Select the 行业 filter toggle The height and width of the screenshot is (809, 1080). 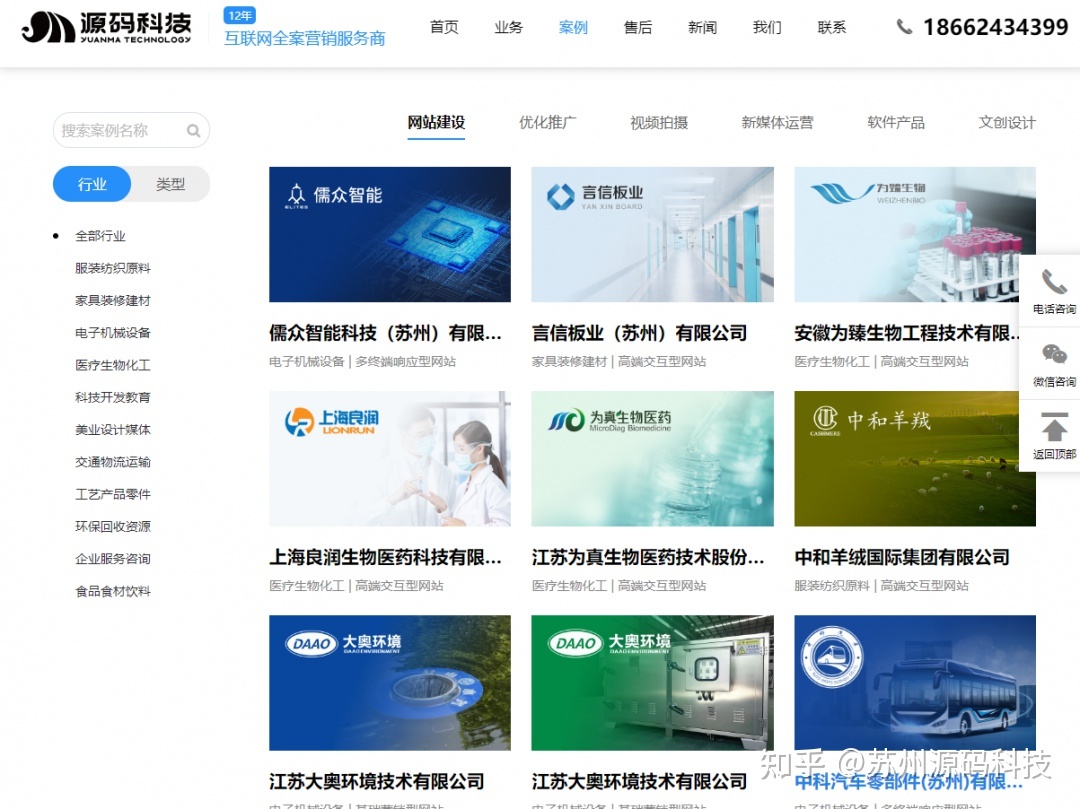coord(92,184)
